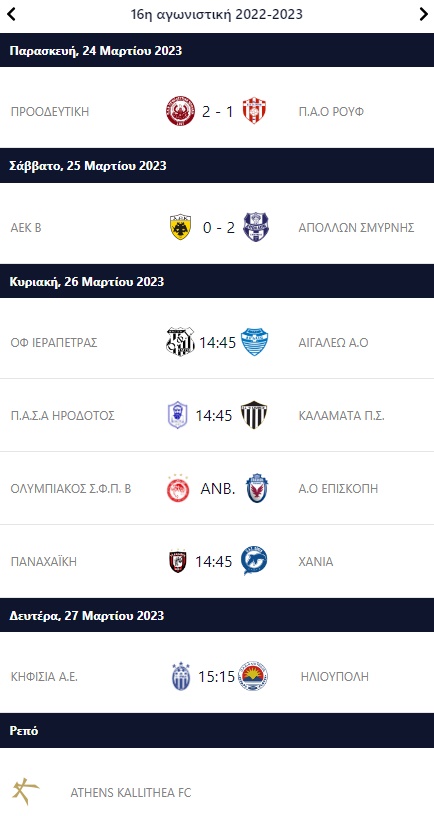The width and height of the screenshot is (434, 816).
Task: Open the 15:15 Kifisia match time
Action: click(216, 677)
